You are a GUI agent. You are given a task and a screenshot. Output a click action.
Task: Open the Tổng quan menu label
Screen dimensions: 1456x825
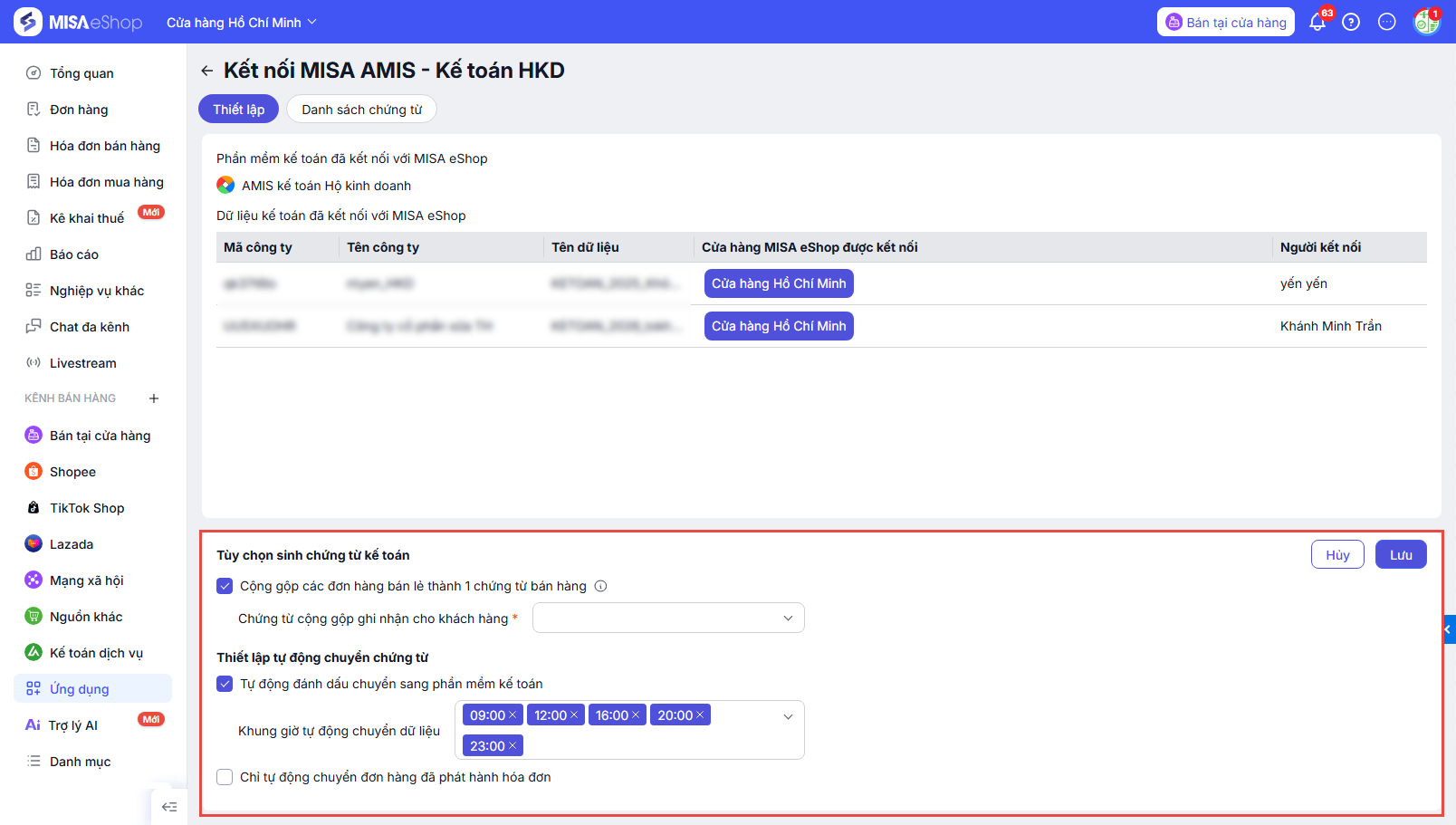(x=81, y=73)
